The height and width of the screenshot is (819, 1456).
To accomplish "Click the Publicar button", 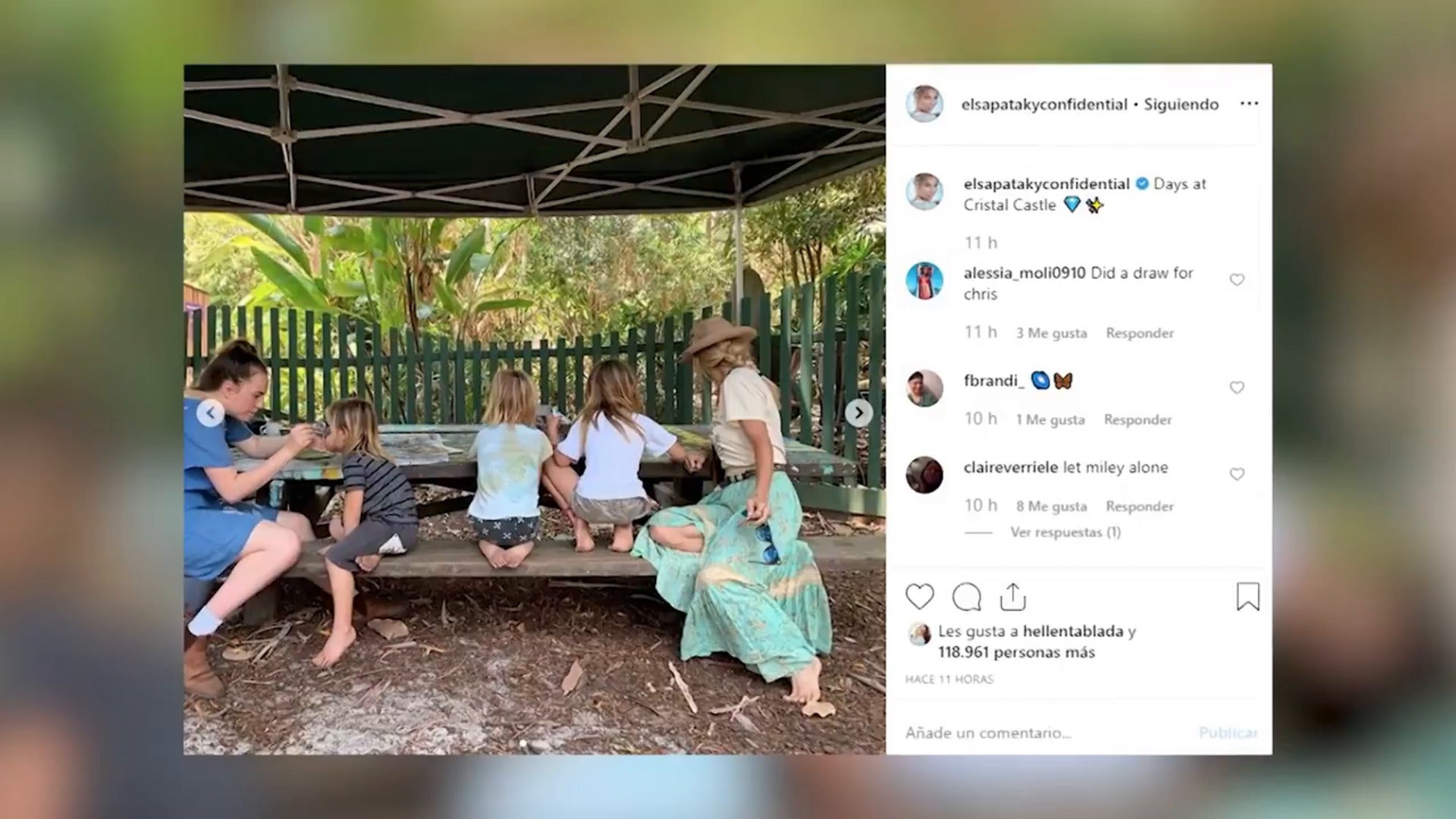I will tap(1228, 733).
